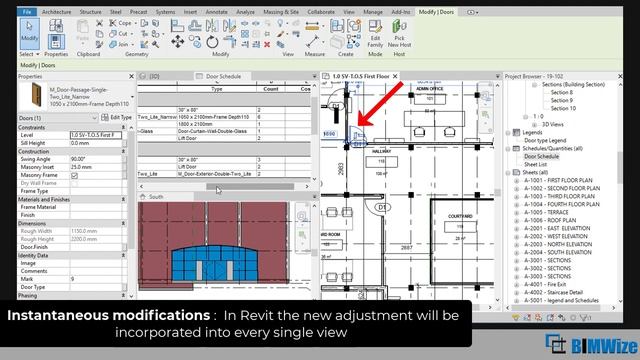Click the door schedule horizontal scrollbar thumb

(250, 187)
